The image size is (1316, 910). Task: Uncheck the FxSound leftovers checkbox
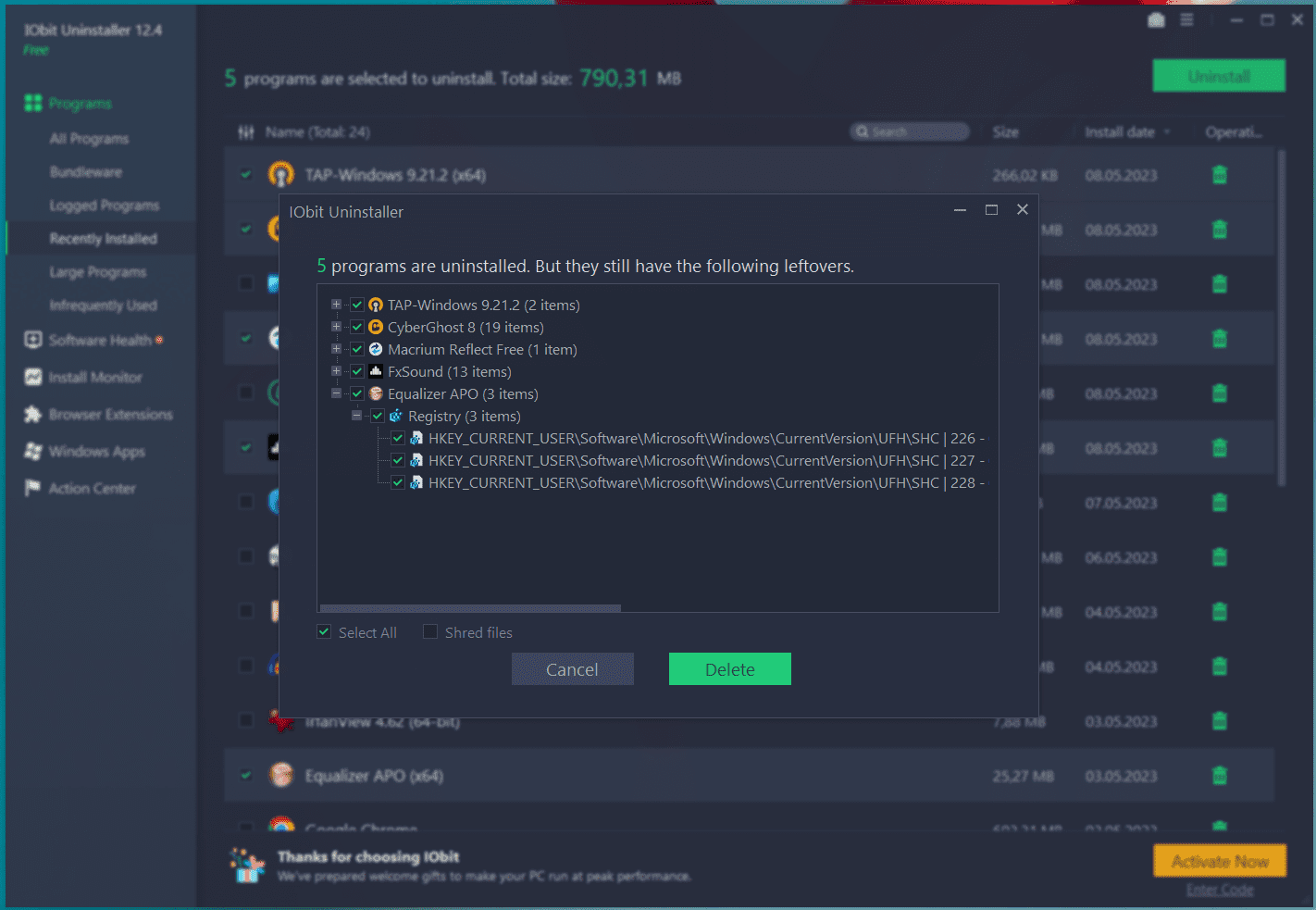click(x=357, y=371)
